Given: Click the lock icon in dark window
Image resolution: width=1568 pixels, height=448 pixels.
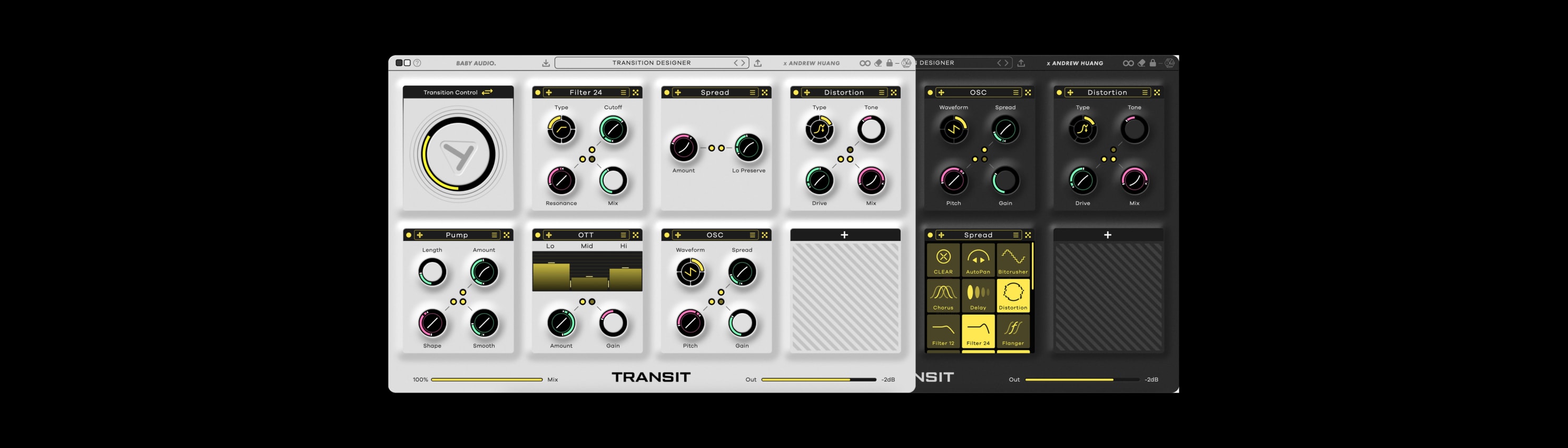Looking at the screenshot, I should pyautogui.click(x=1153, y=63).
